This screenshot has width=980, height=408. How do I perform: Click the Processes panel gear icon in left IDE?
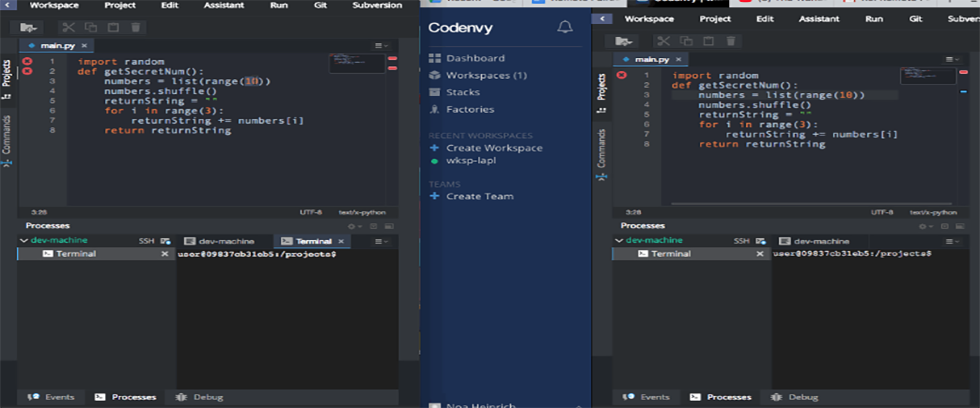(x=353, y=226)
